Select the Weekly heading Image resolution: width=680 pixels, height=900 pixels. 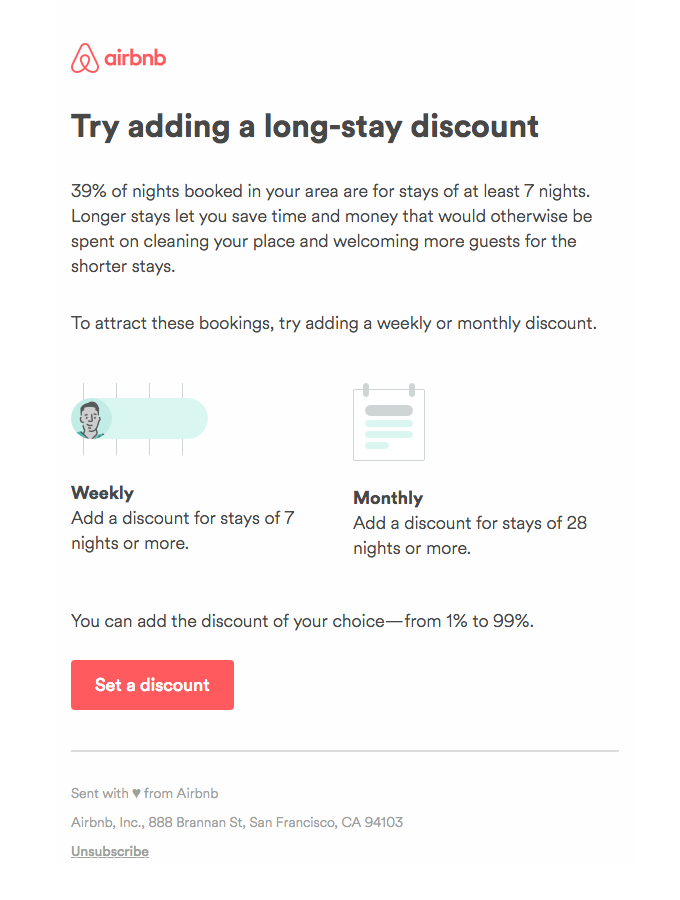pos(103,492)
